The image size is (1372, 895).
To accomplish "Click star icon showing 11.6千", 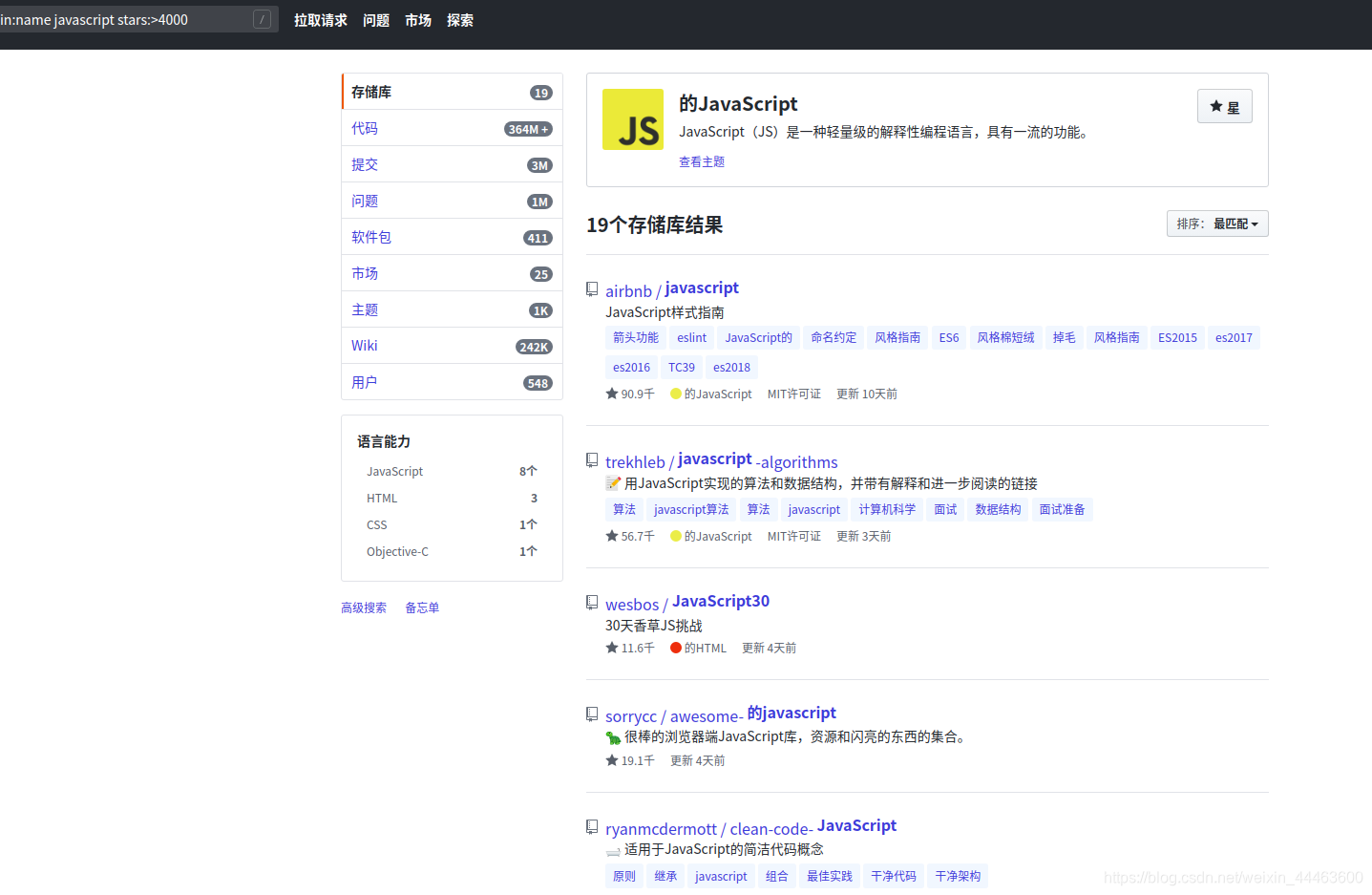I will point(612,648).
